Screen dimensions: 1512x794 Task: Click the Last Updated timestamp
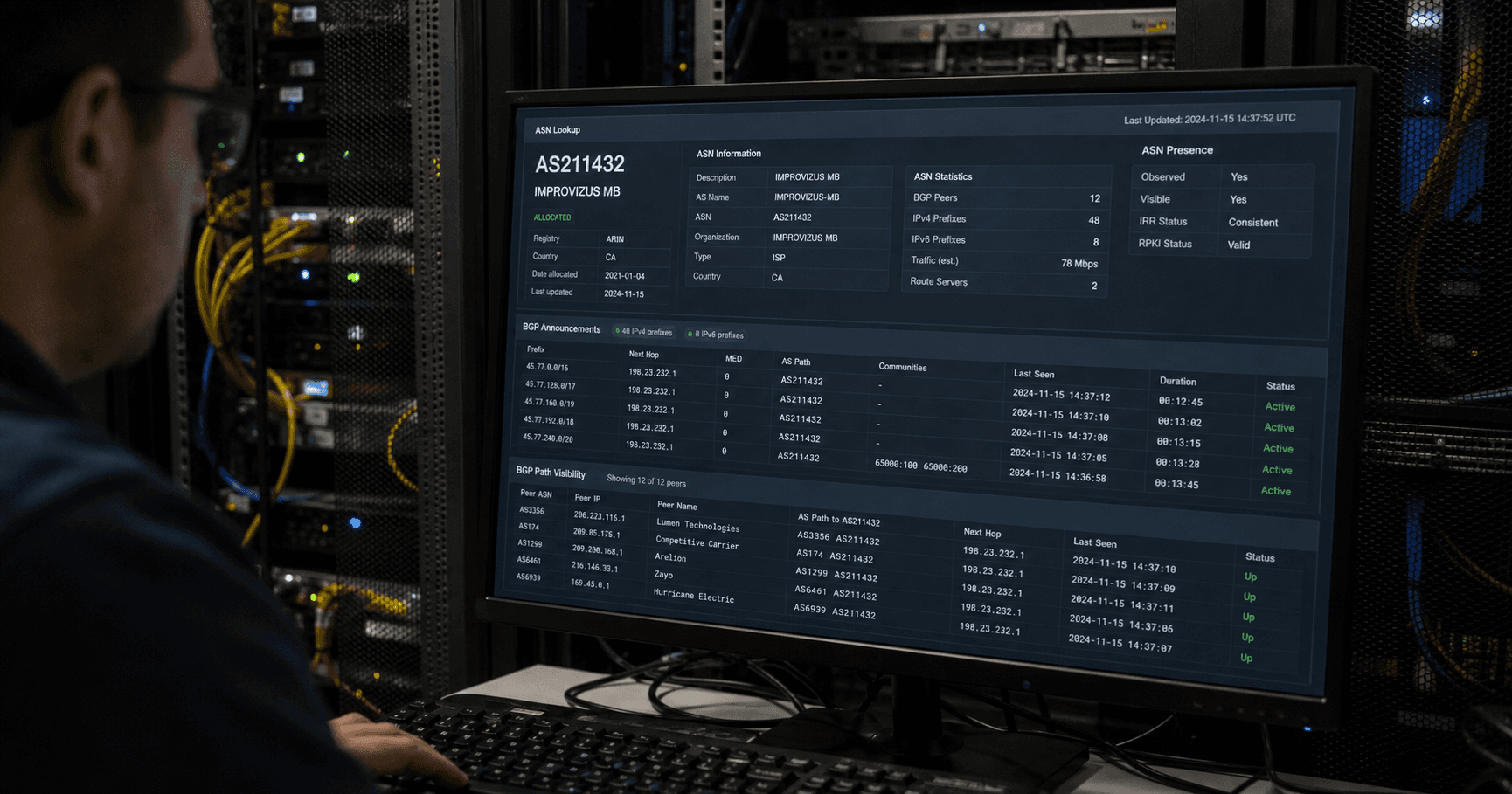click(x=1210, y=120)
